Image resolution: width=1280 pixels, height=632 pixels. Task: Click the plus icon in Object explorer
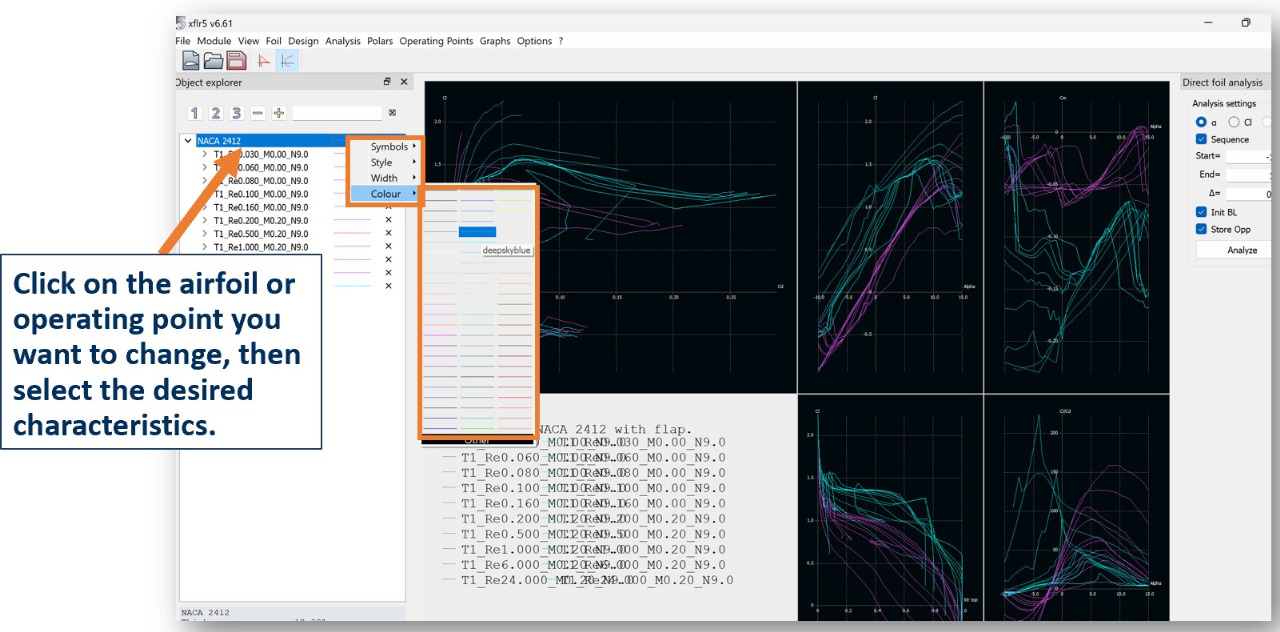(x=279, y=114)
